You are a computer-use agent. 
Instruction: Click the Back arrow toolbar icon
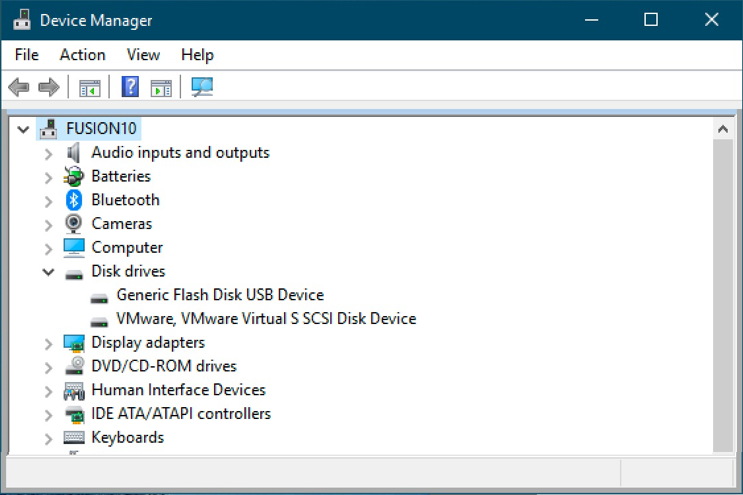pyautogui.click(x=19, y=87)
